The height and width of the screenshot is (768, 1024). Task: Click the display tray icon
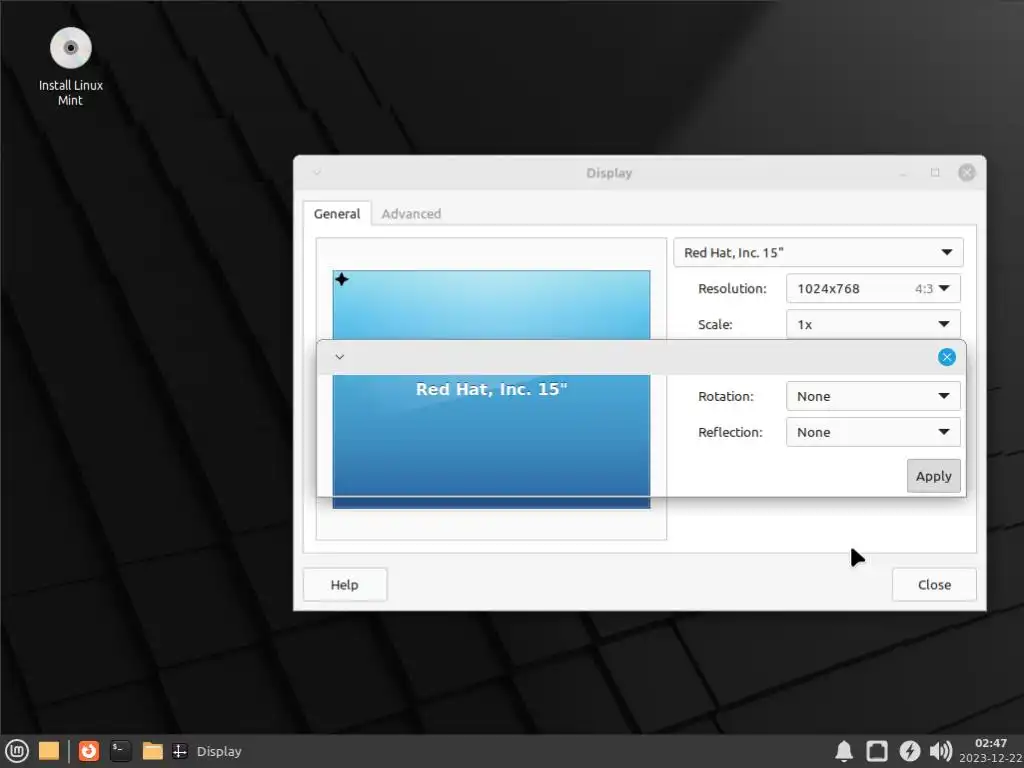pos(876,752)
